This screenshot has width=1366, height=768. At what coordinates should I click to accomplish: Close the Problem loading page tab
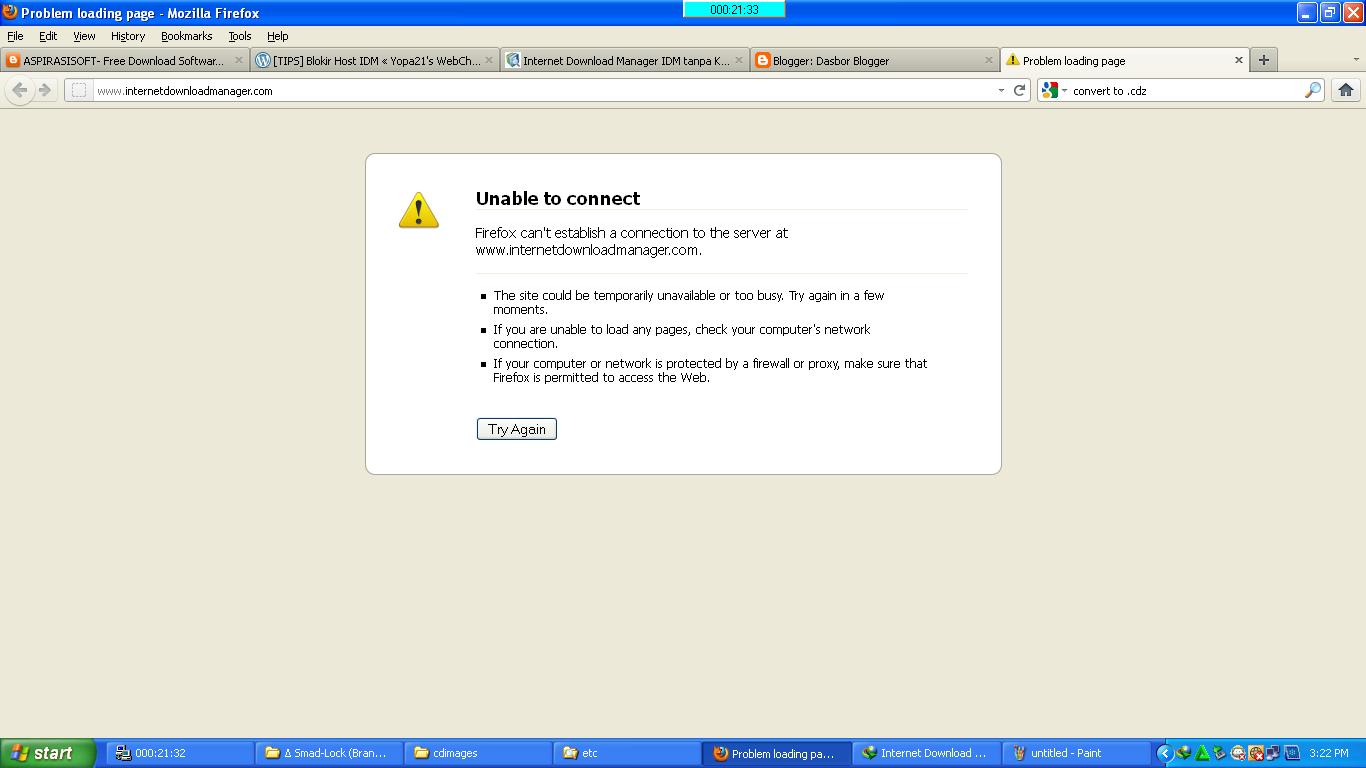click(x=1239, y=60)
